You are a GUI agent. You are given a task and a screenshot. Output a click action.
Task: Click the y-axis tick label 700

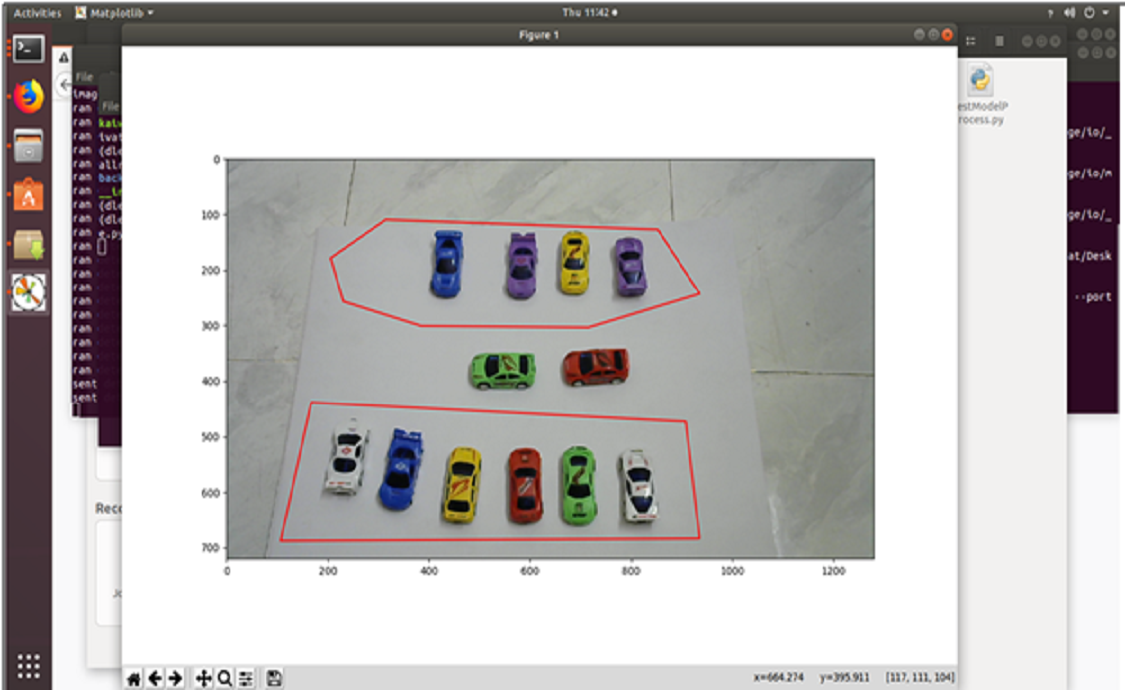coord(210,548)
